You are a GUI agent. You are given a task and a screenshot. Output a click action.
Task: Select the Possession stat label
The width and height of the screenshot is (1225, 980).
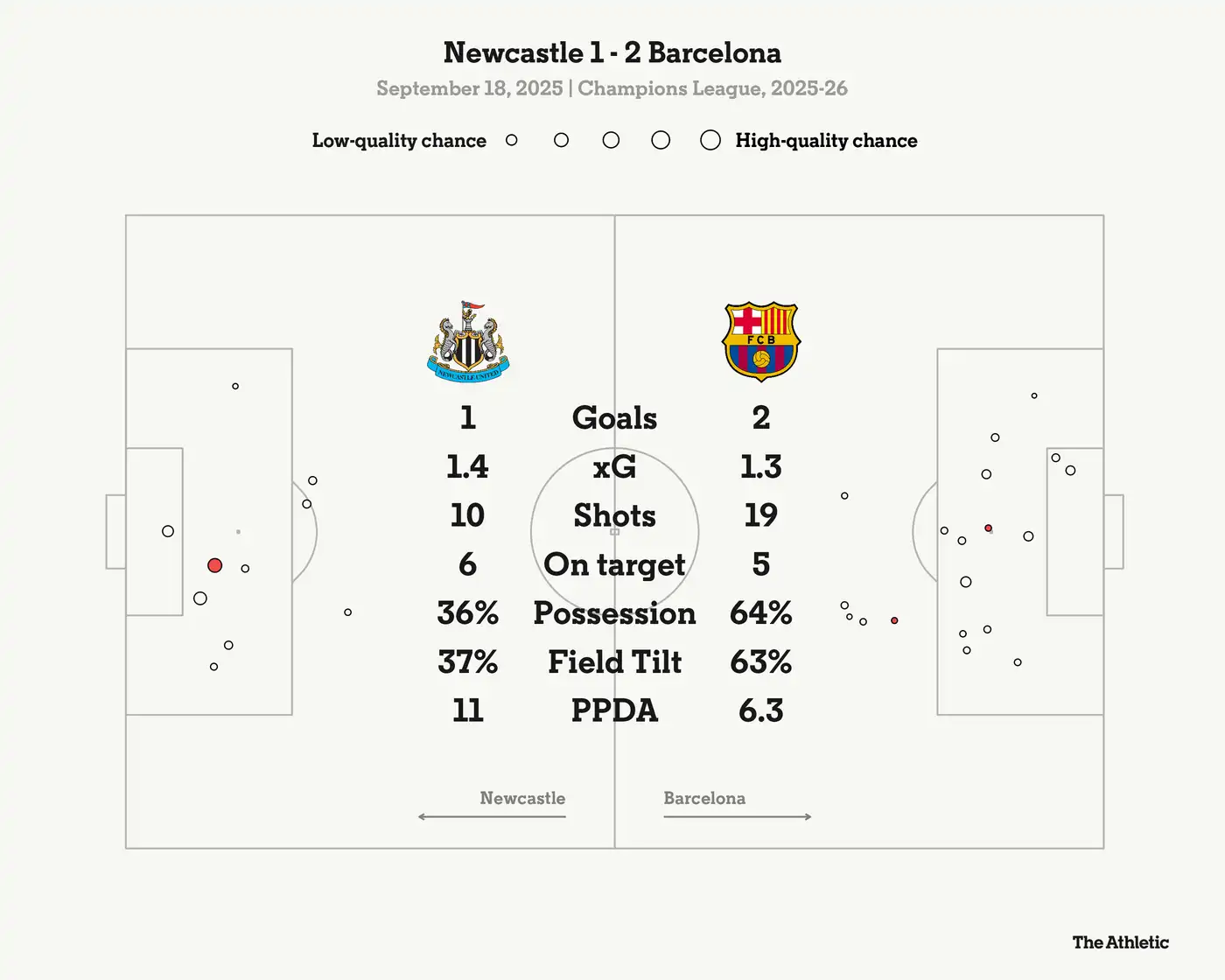(614, 613)
